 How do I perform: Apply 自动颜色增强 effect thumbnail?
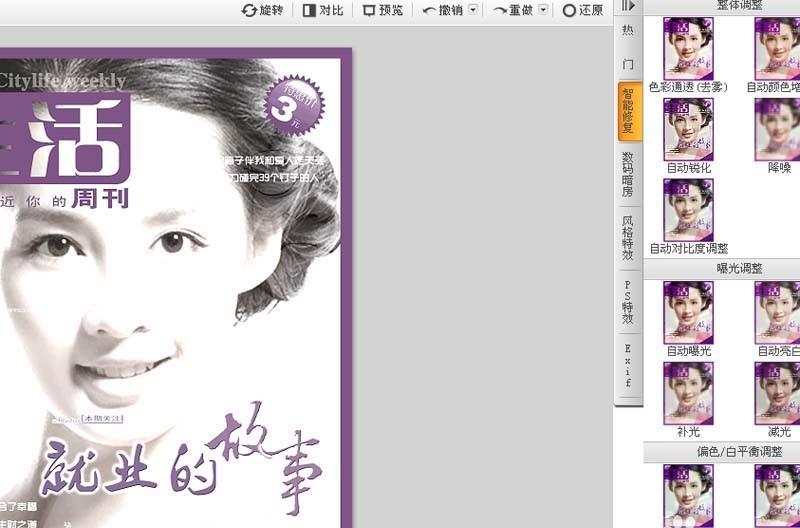[777, 48]
